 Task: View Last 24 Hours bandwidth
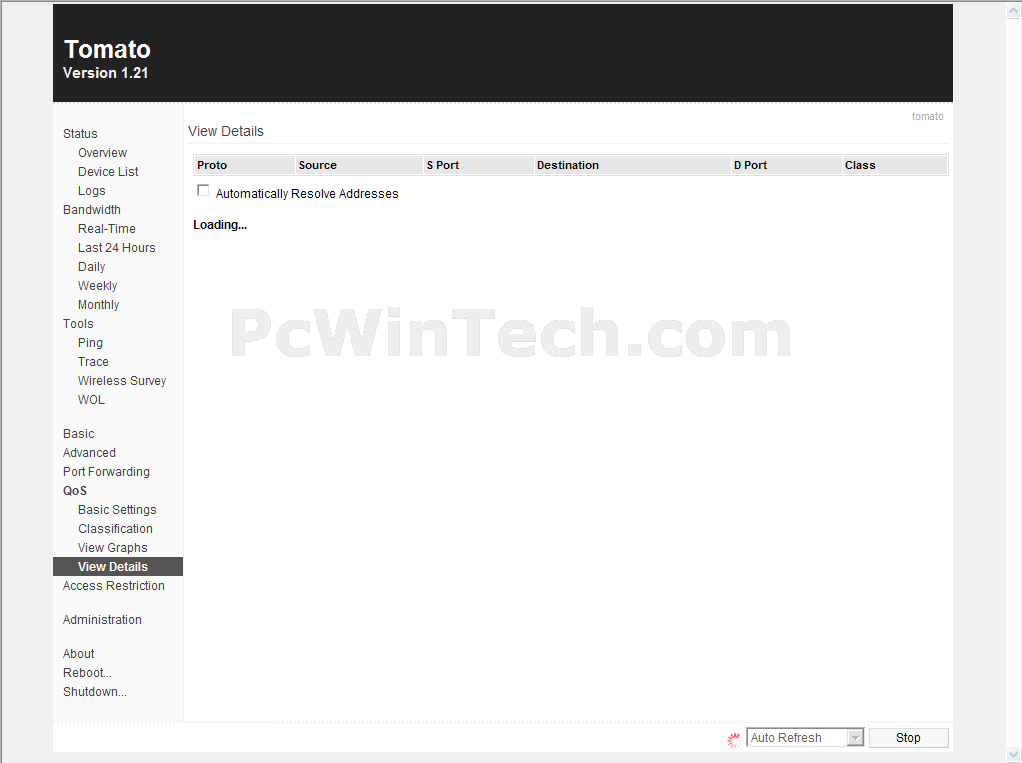point(117,248)
